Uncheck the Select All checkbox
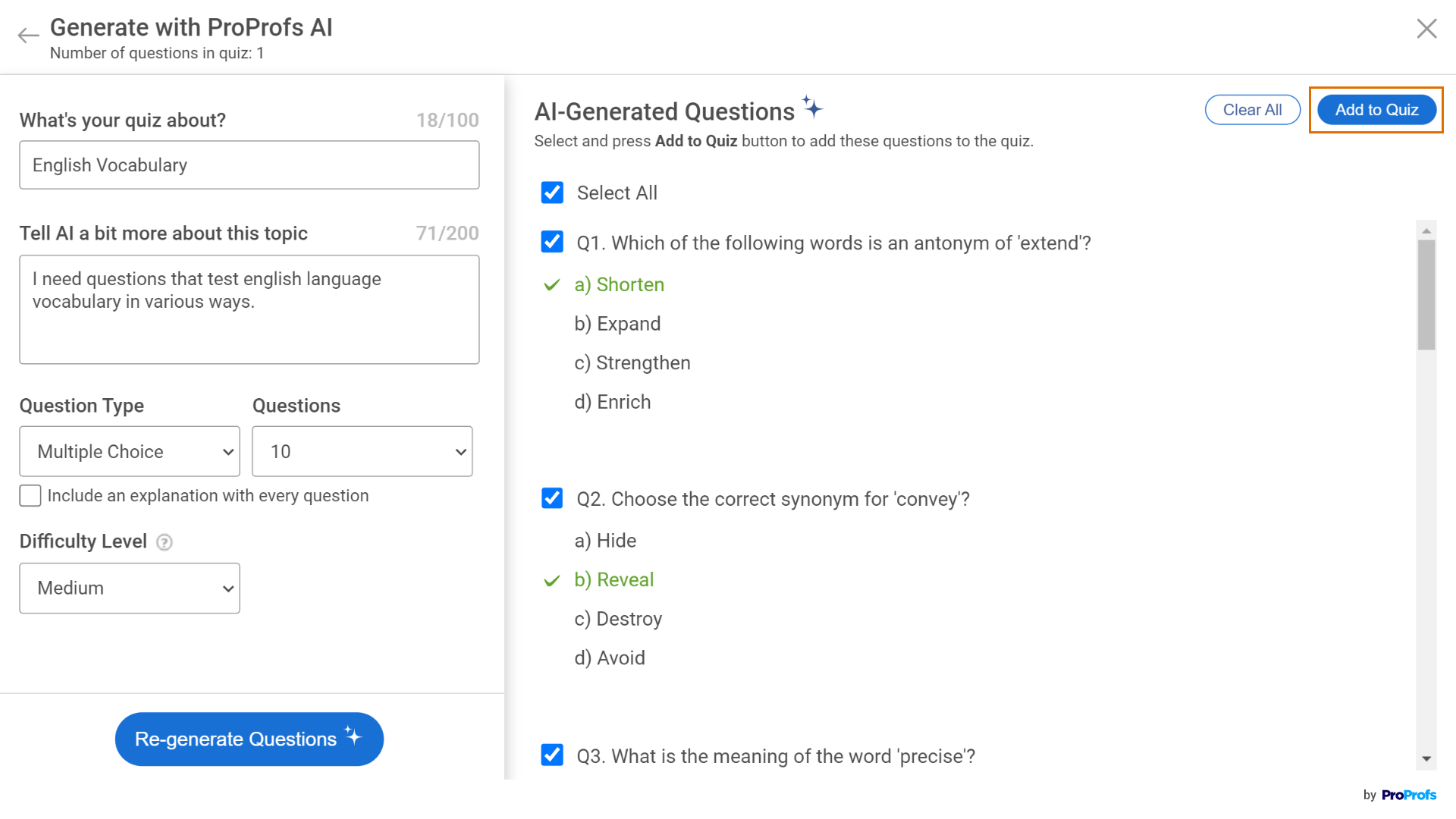1456x819 pixels. click(552, 193)
